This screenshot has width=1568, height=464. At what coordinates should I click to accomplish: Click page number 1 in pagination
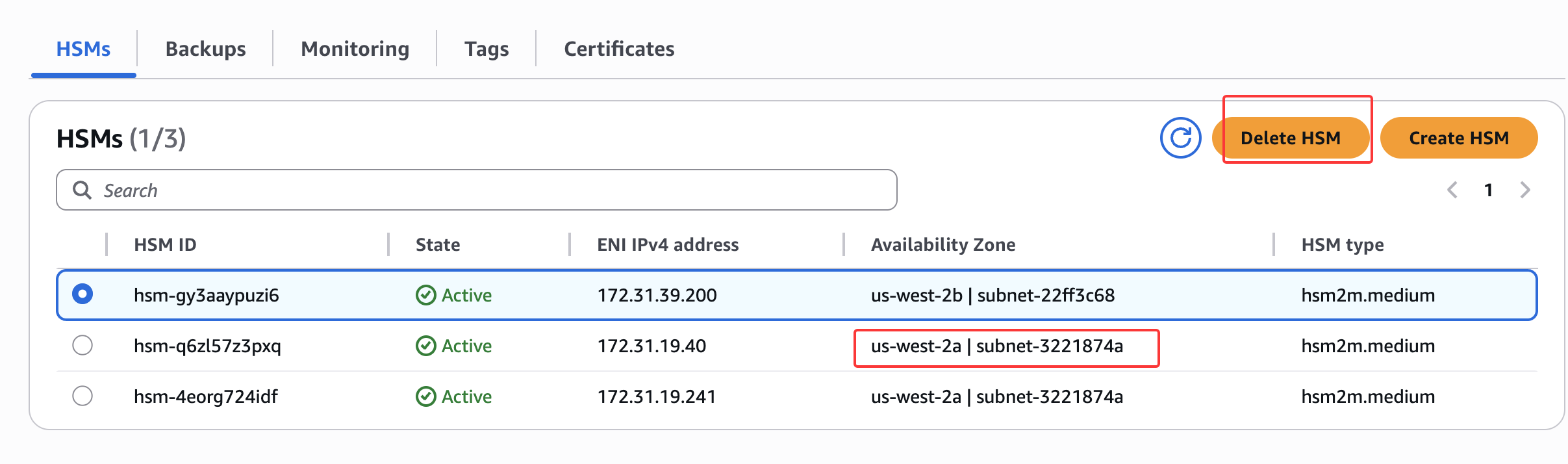[x=1488, y=190]
